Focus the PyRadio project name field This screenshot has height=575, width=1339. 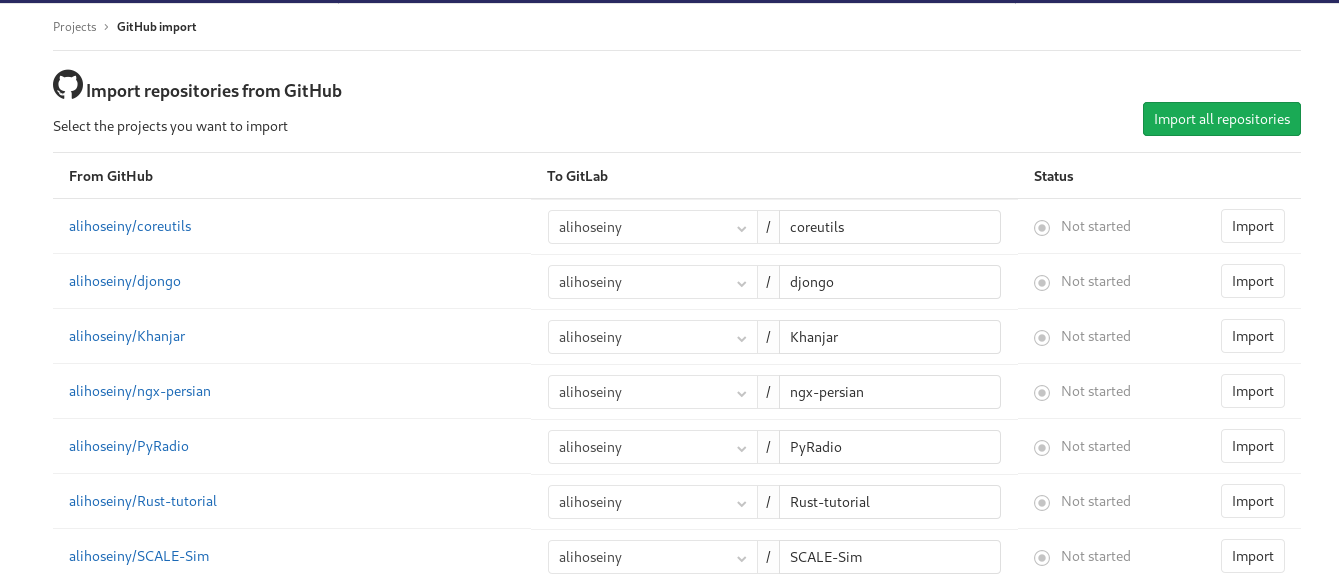click(890, 447)
